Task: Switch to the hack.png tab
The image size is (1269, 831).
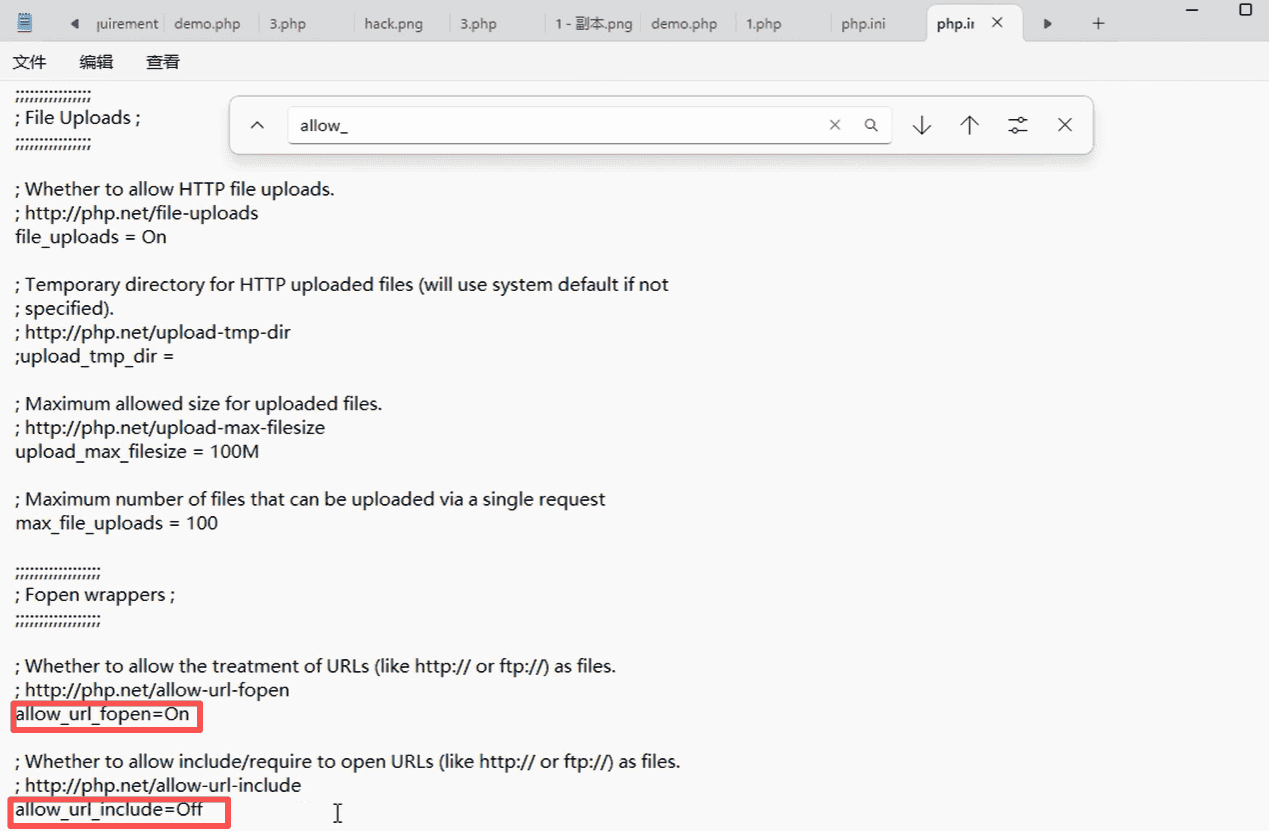Action: (x=394, y=24)
